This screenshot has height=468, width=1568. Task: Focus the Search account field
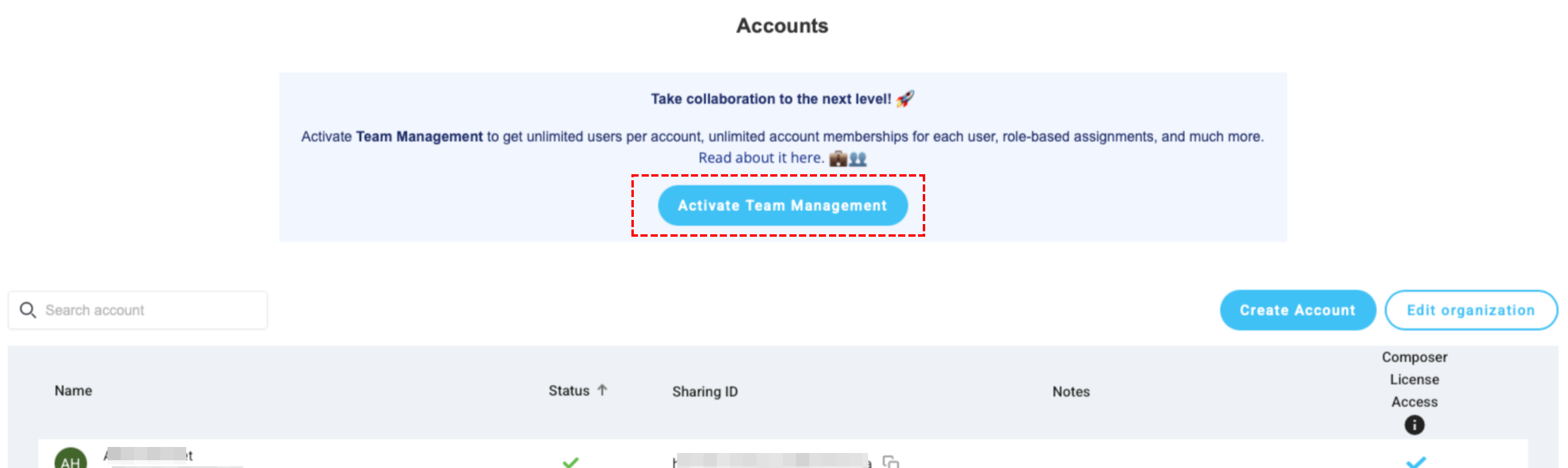click(x=138, y=311)
